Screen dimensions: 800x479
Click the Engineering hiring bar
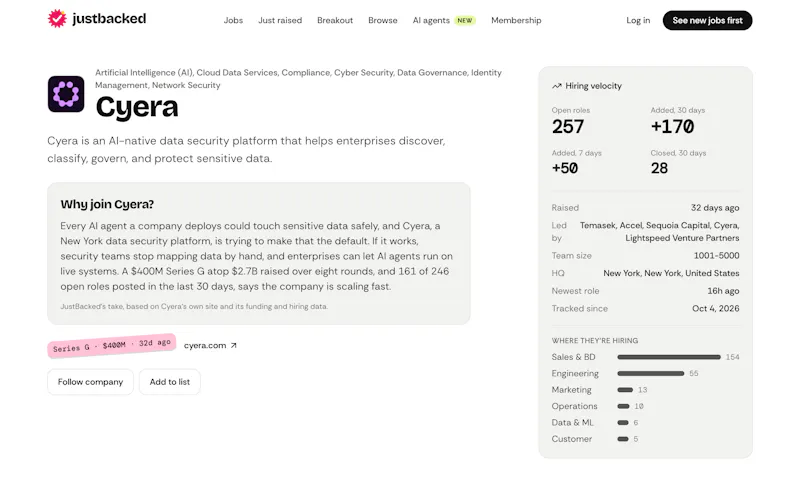[x=651, y=373]
